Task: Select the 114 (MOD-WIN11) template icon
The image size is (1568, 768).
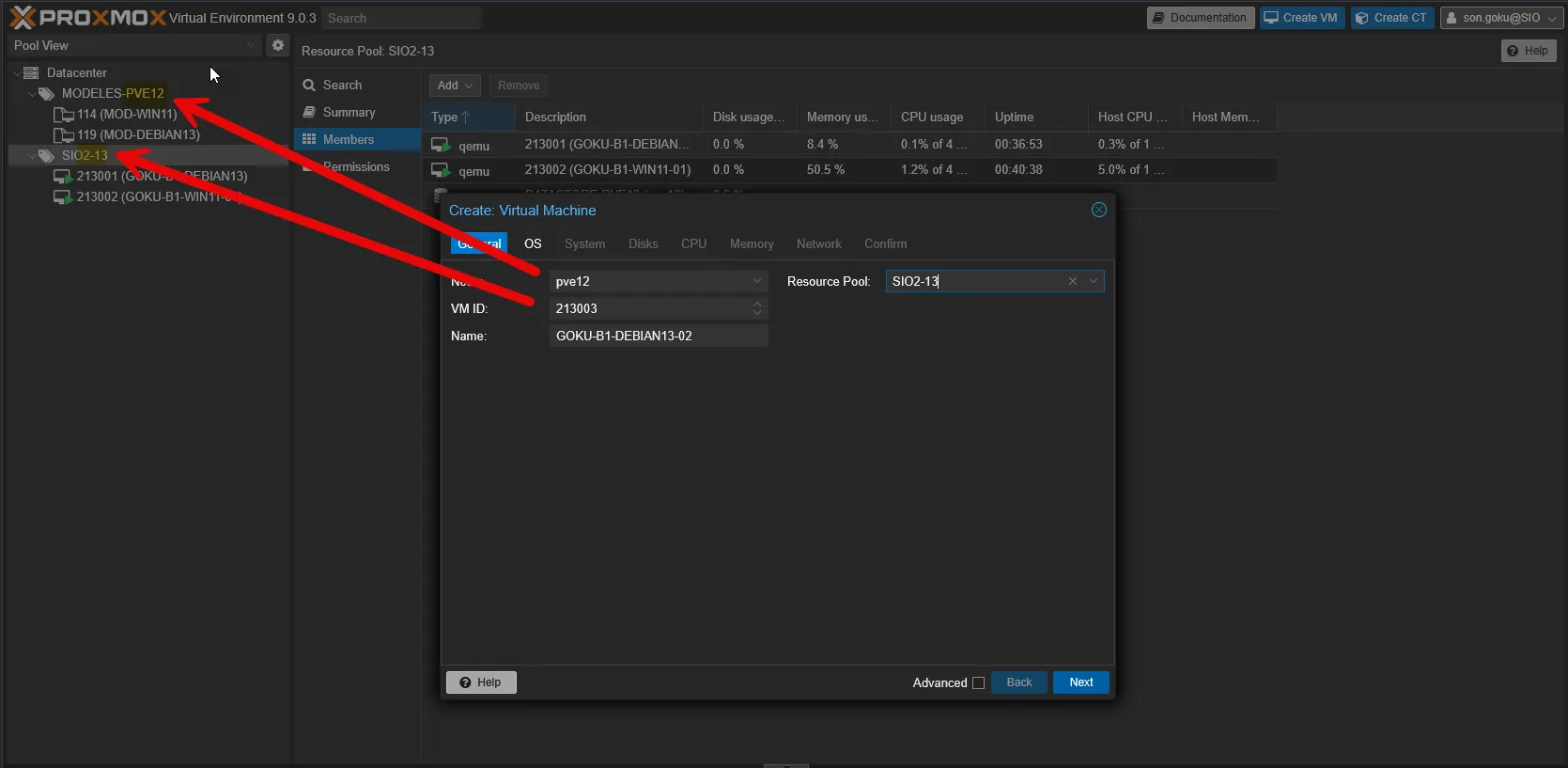Action: [x=63, y=115]
